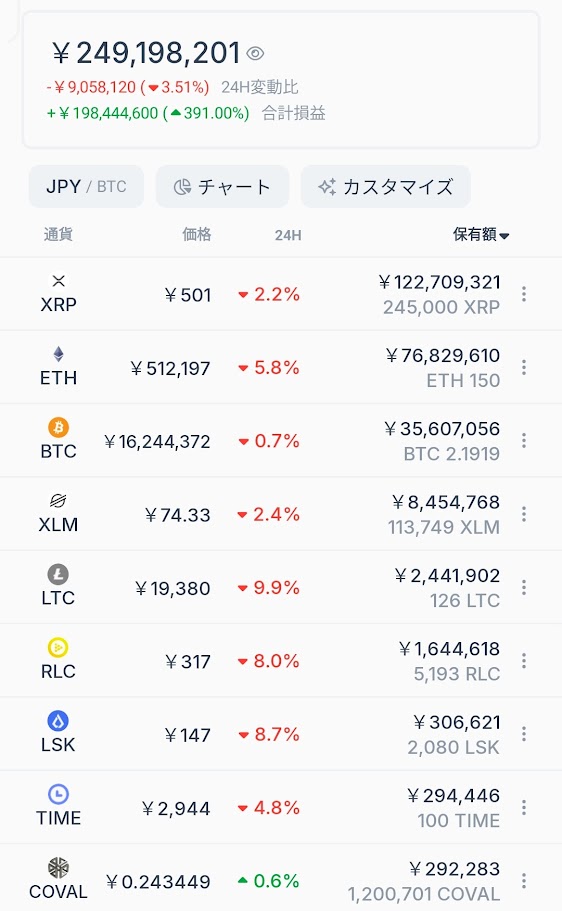Viewport: 562px width, 911px height.
Task: Sort by 保有額 column arrow
Action: pyautogui.click(x=504, y=235)
